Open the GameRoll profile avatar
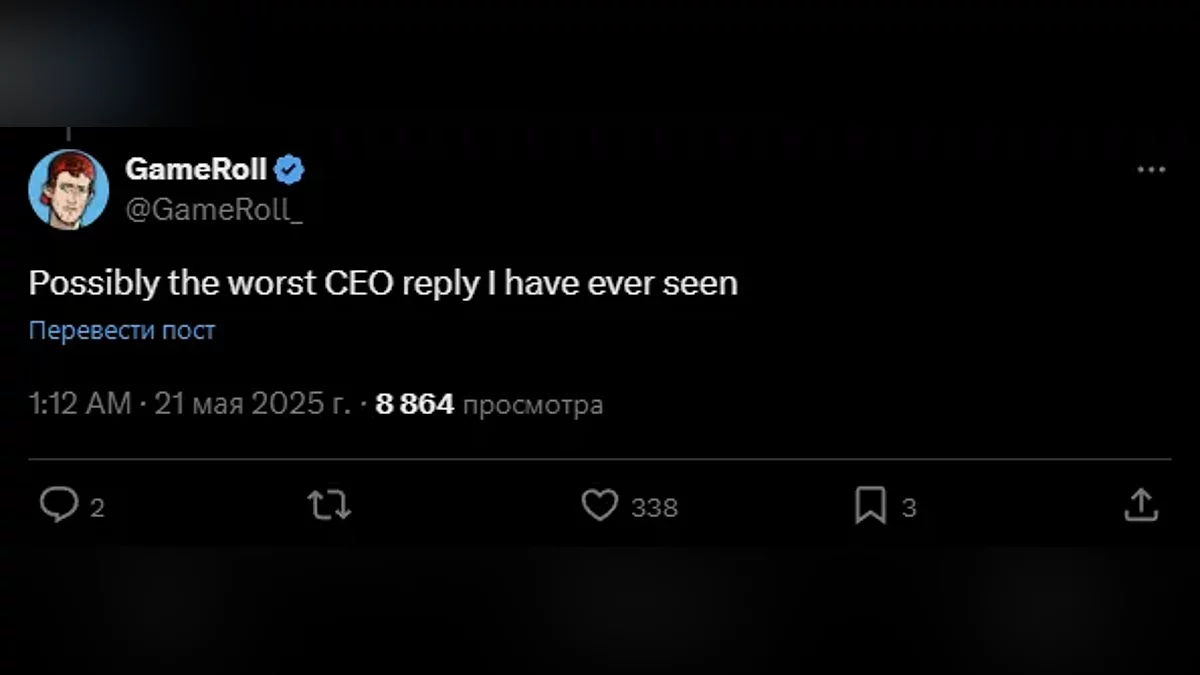The width and height of the screenshot is (1200, 675). click(68, 188)
